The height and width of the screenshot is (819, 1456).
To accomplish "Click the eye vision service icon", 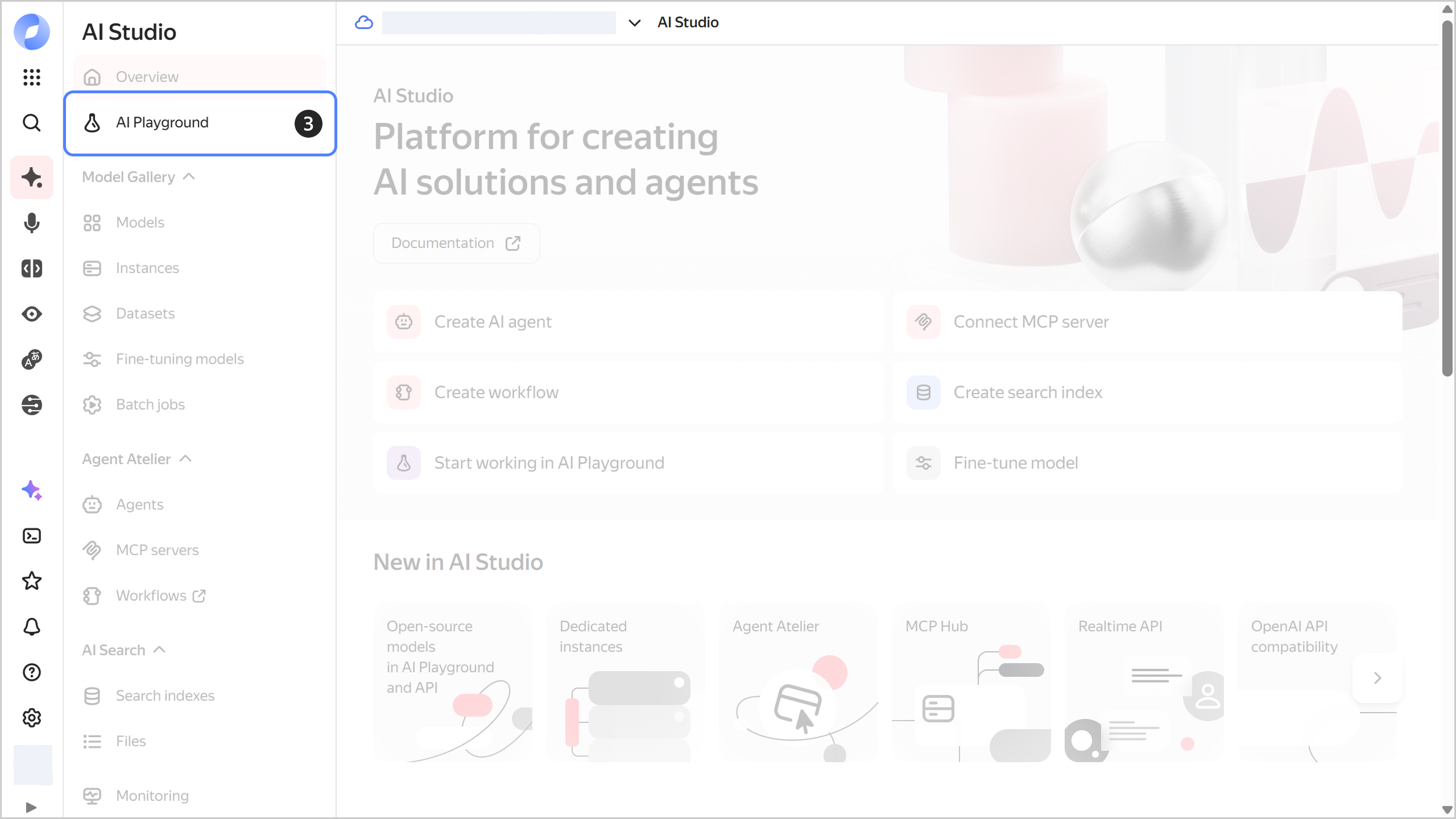I will 32,314.
